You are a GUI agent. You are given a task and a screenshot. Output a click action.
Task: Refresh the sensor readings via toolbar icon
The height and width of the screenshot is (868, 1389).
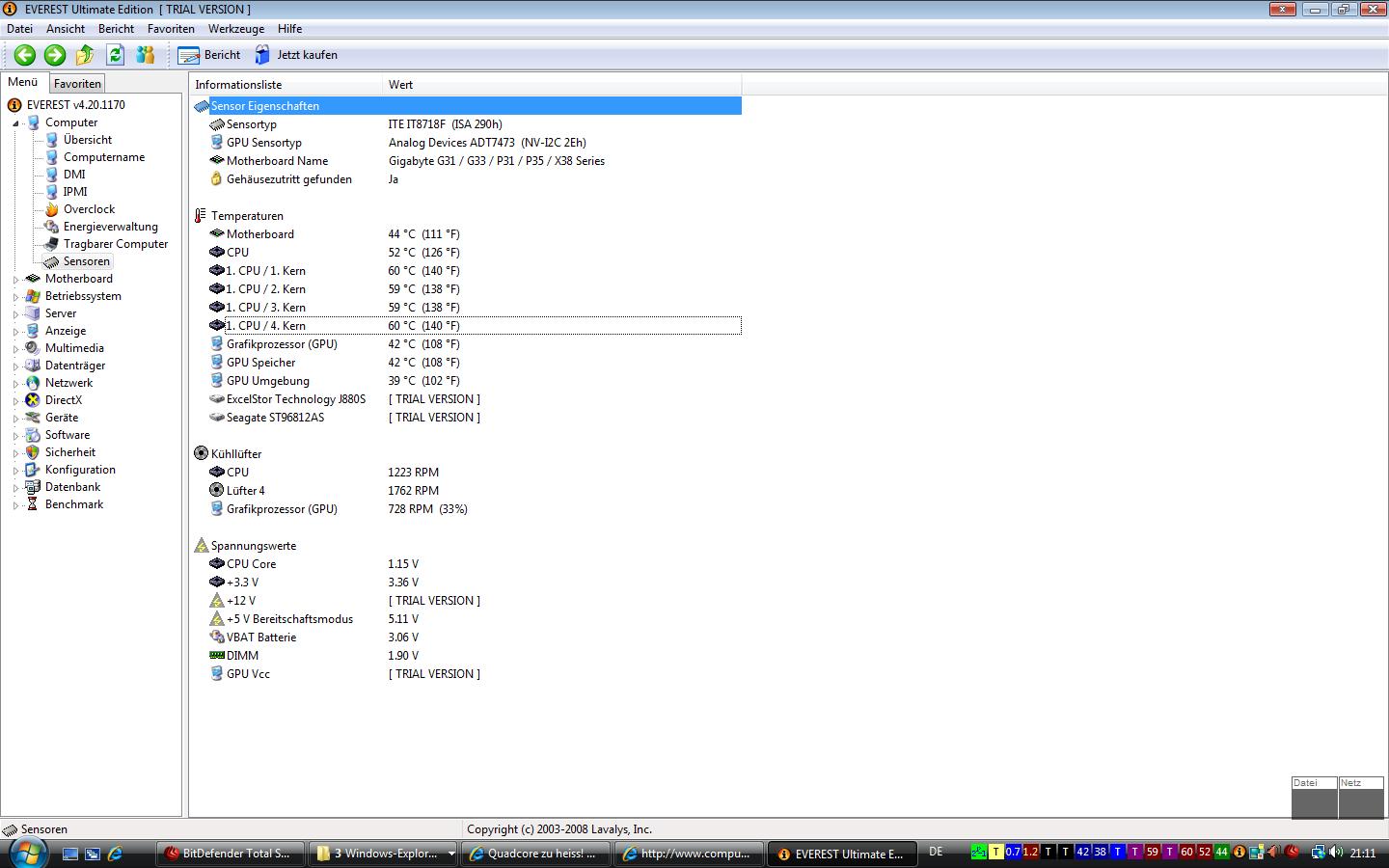tap(116, 55)
